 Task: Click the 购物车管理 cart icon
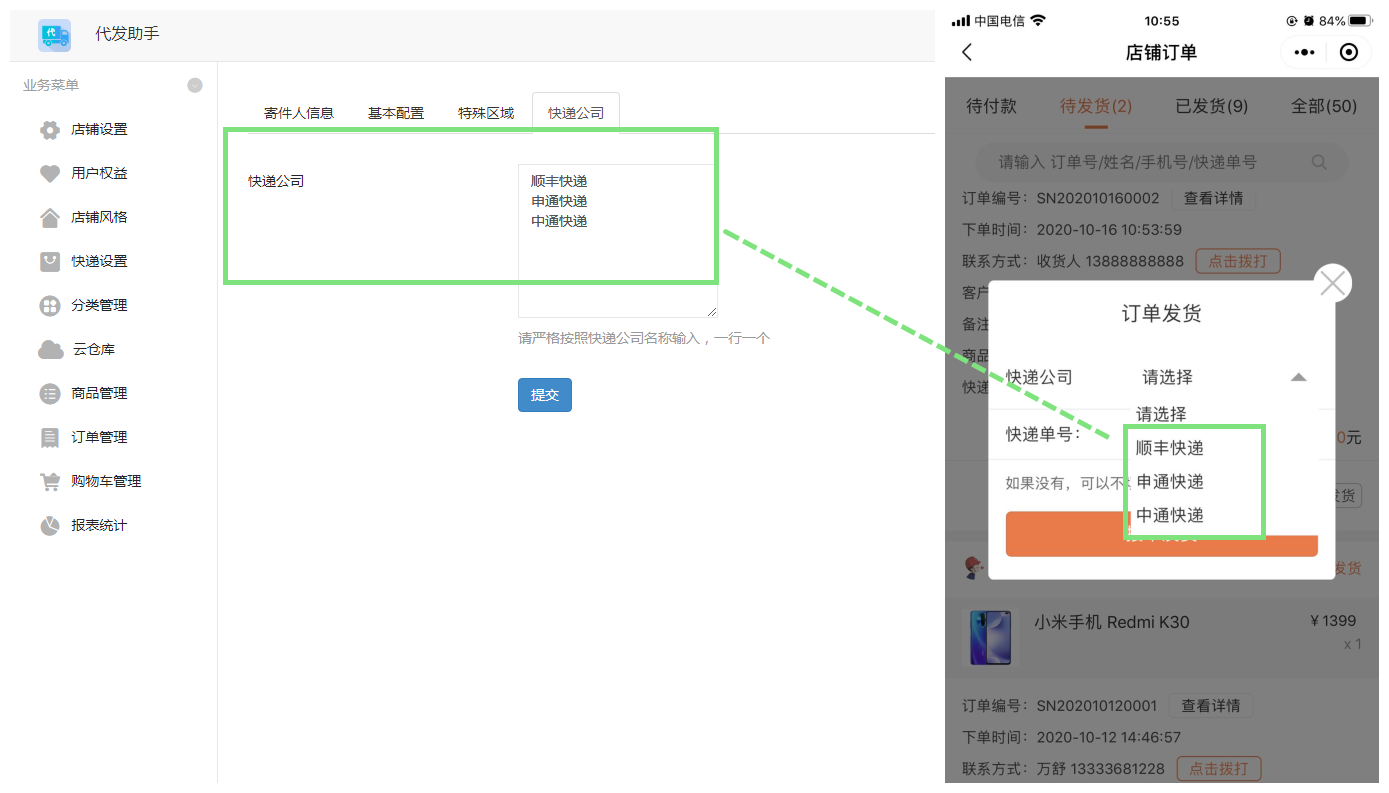[50, 482]
